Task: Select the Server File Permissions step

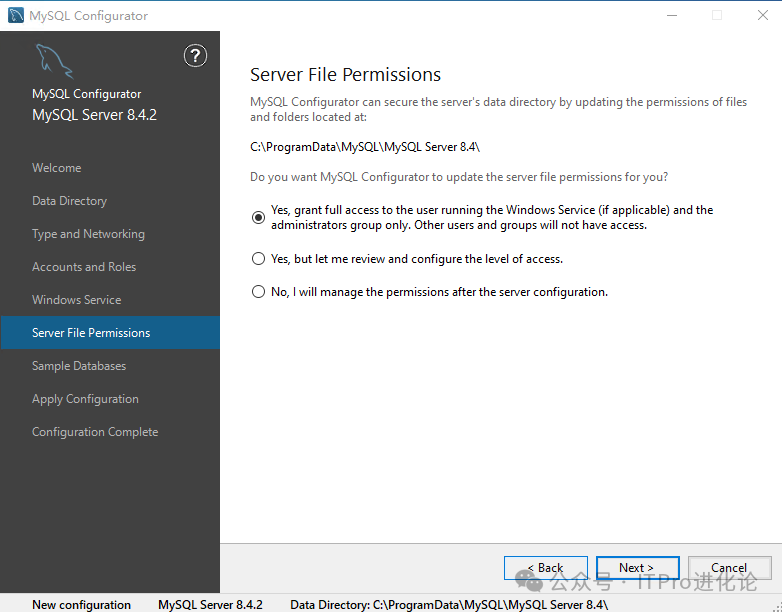Action: click(91, 333)
